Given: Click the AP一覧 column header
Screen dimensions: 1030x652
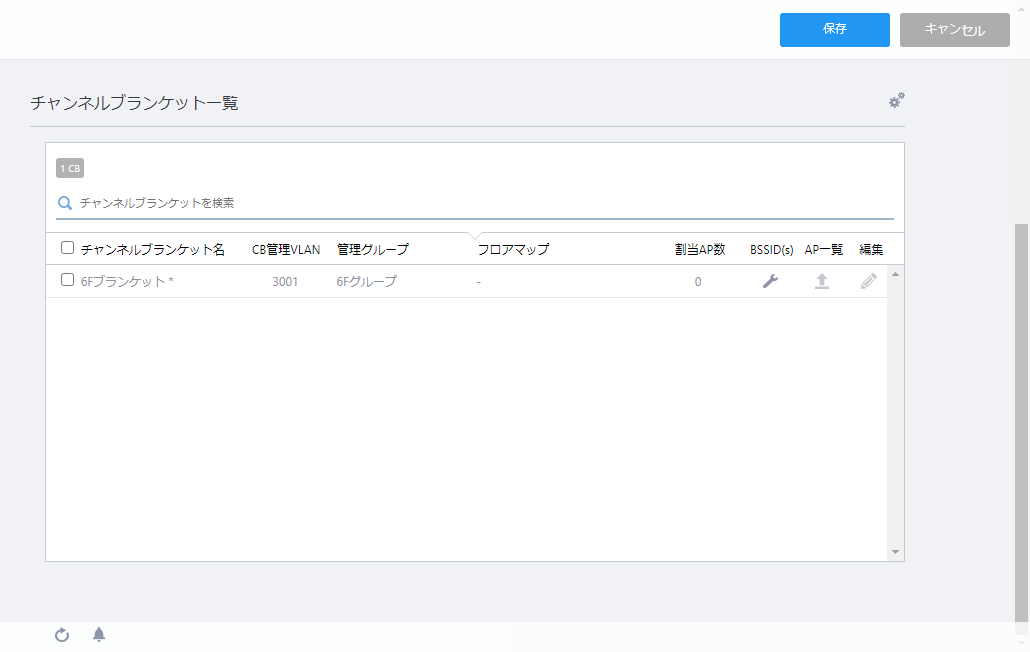Looking at the screenshot, I should pos(824,250).
